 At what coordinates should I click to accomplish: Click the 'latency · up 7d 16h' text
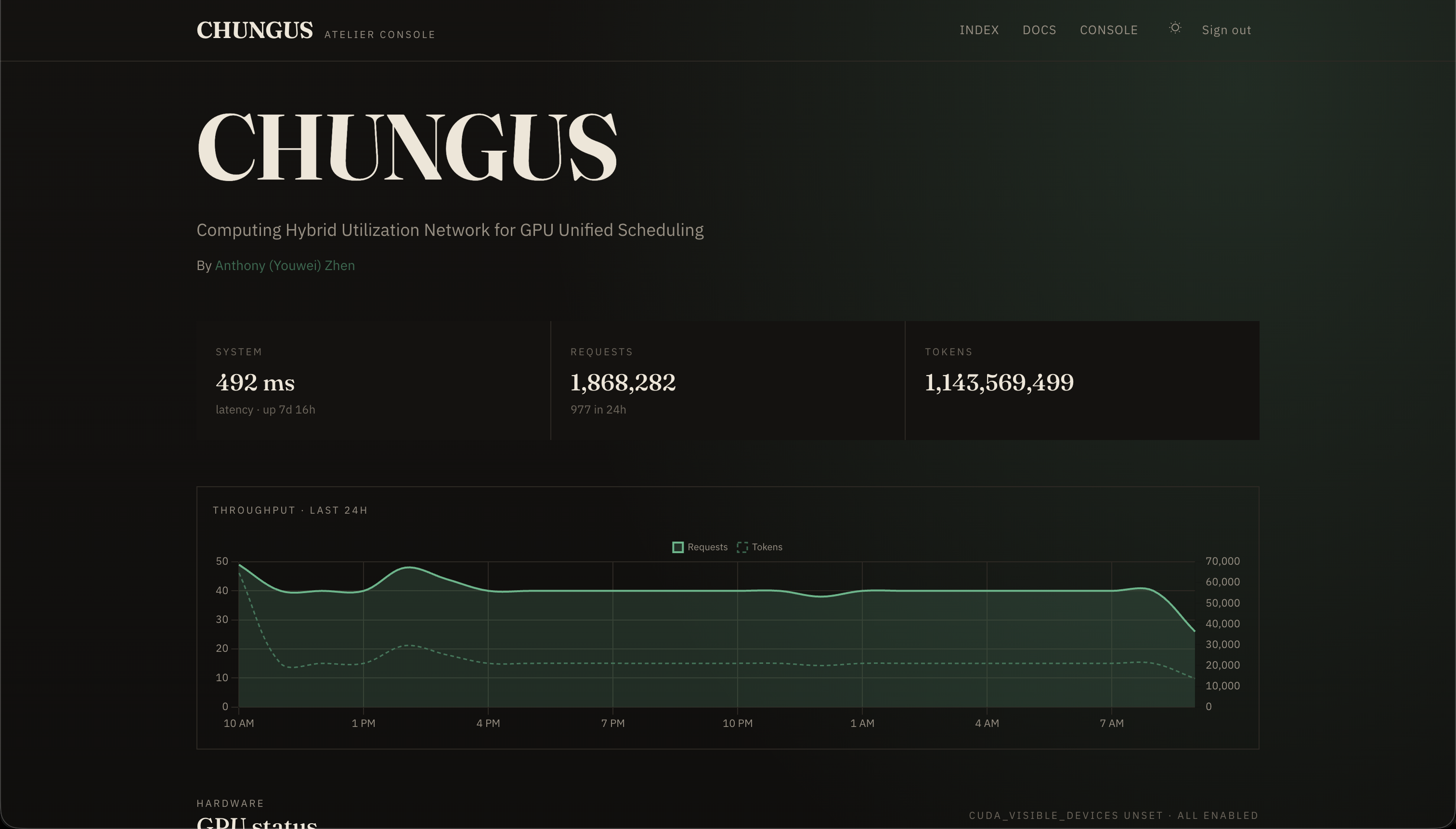(x=265, y=410)
